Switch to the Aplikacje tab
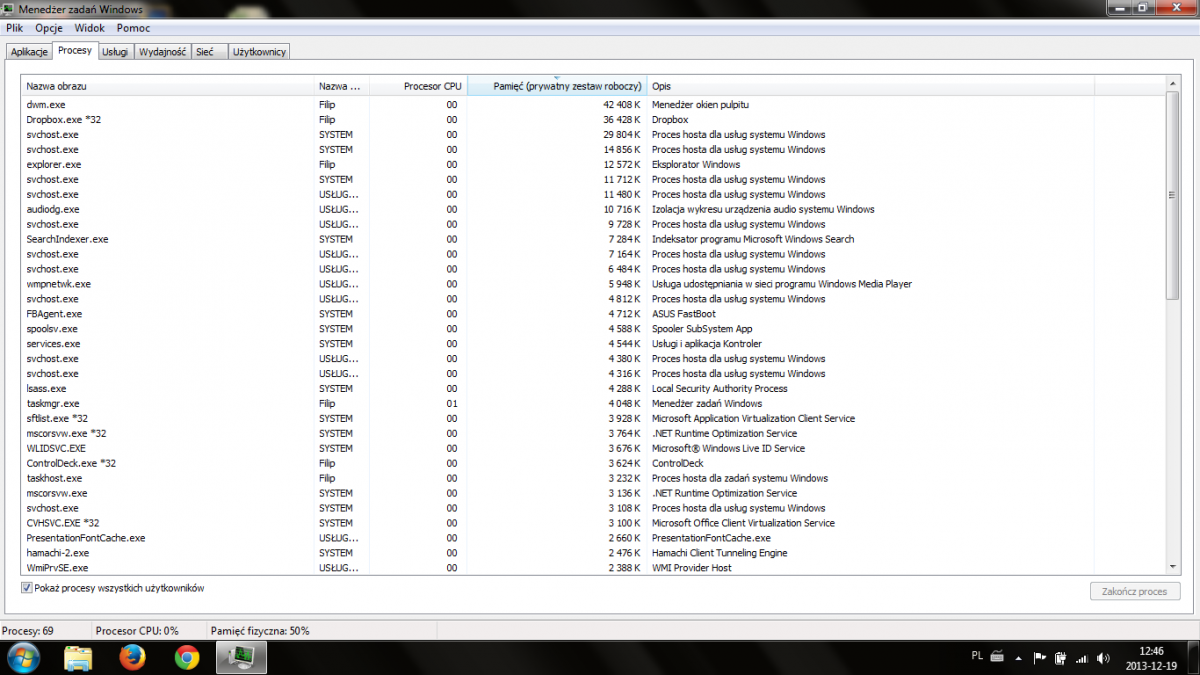 click(x=29, y=51)
